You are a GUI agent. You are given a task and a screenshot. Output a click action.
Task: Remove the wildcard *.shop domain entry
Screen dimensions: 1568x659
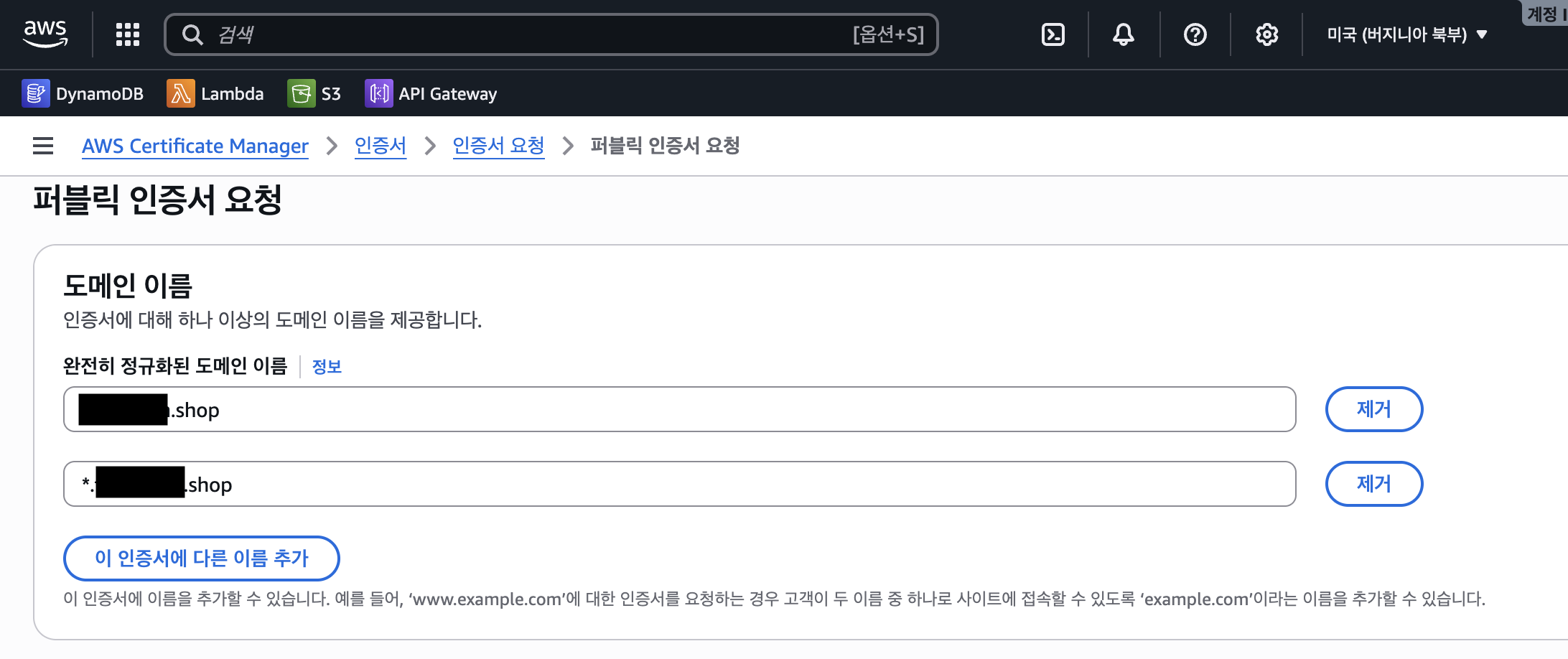click(x=1373, y=483)
